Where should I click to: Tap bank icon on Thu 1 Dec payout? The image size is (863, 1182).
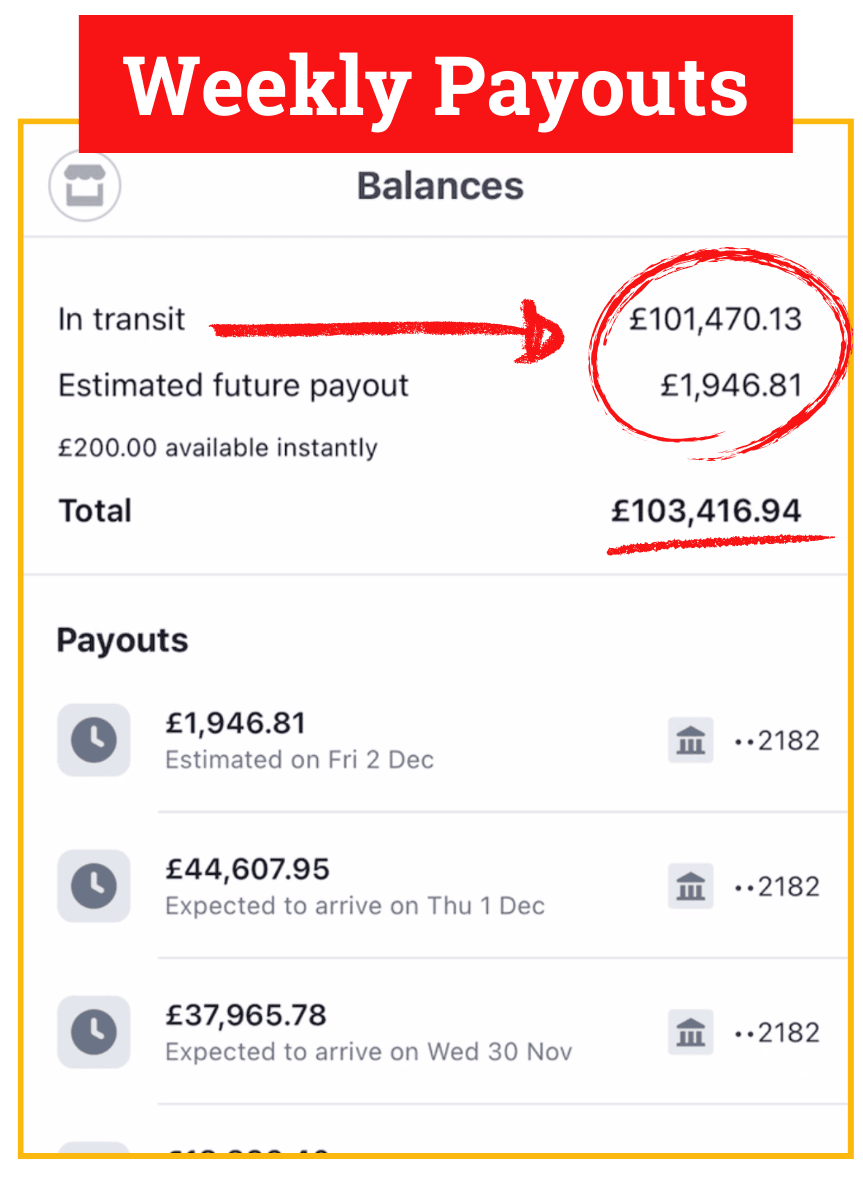690,887
